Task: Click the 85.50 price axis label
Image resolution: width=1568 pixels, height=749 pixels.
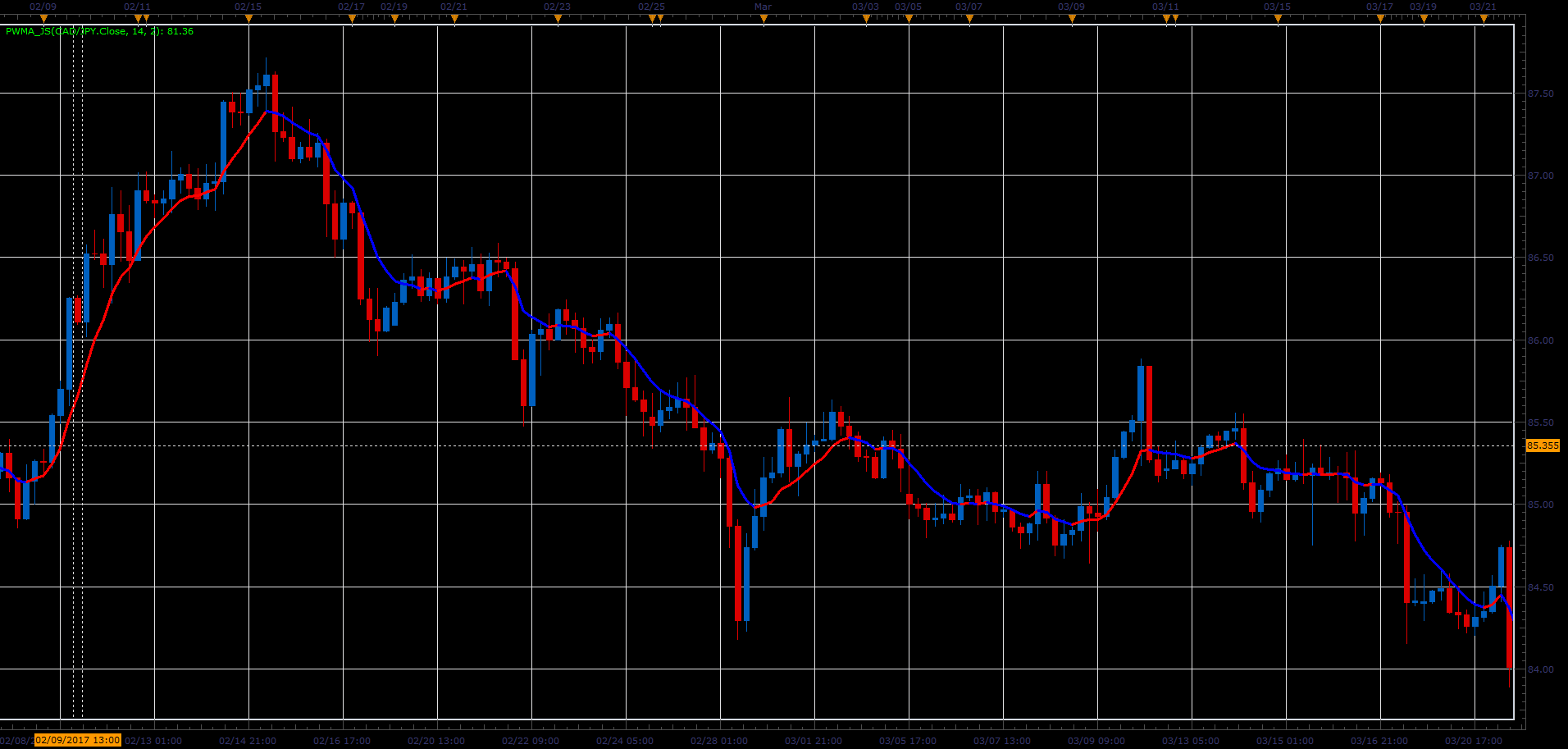Action: click(1541, 422)
